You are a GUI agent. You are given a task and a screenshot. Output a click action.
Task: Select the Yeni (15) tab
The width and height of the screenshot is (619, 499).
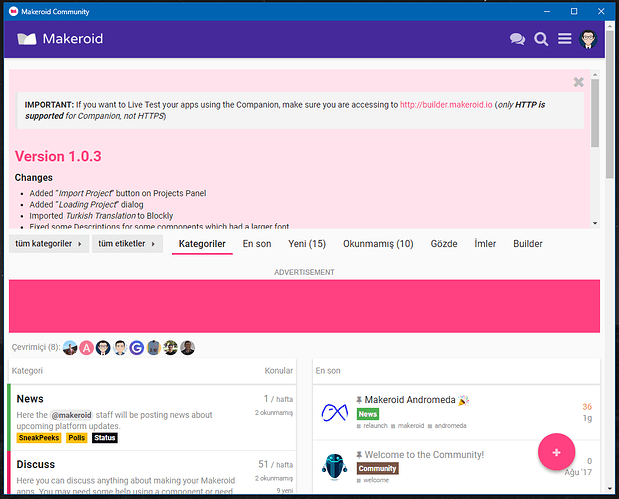coord(307,244)
